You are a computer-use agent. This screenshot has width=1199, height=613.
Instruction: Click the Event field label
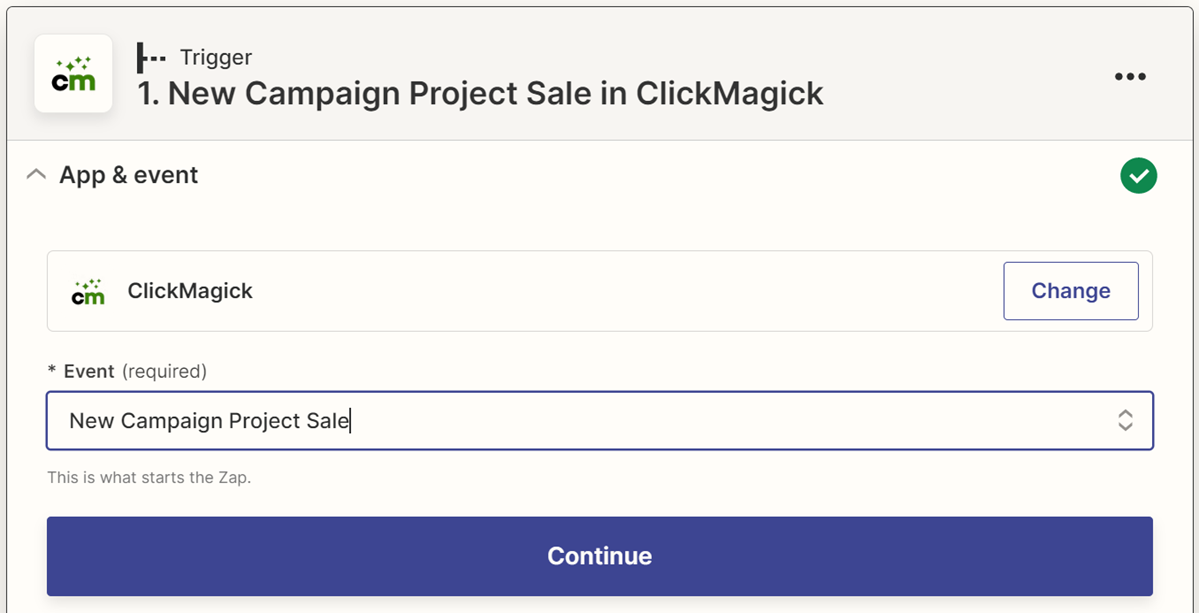[x=89, y=371]
